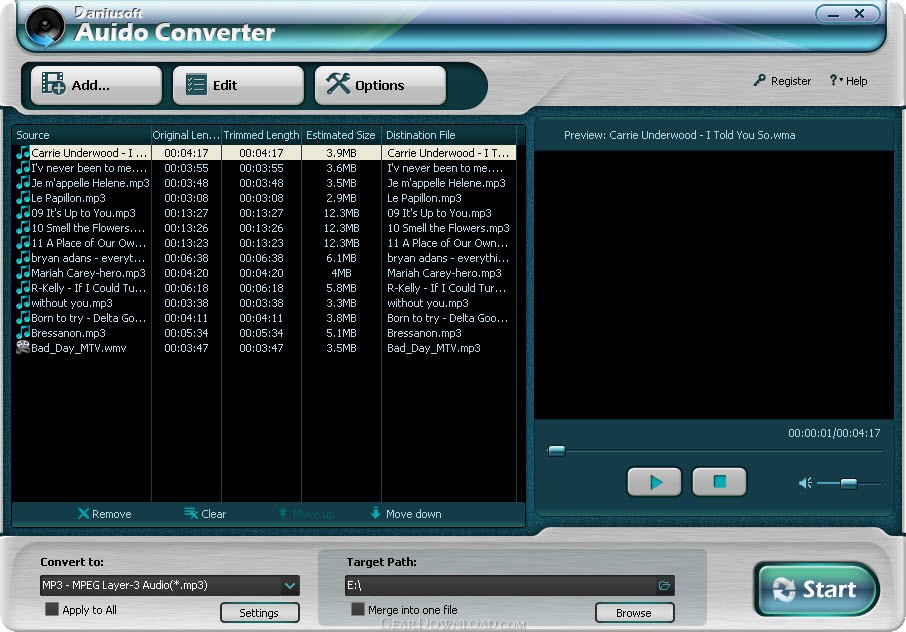Click the open target folder icon

[664, 586]
